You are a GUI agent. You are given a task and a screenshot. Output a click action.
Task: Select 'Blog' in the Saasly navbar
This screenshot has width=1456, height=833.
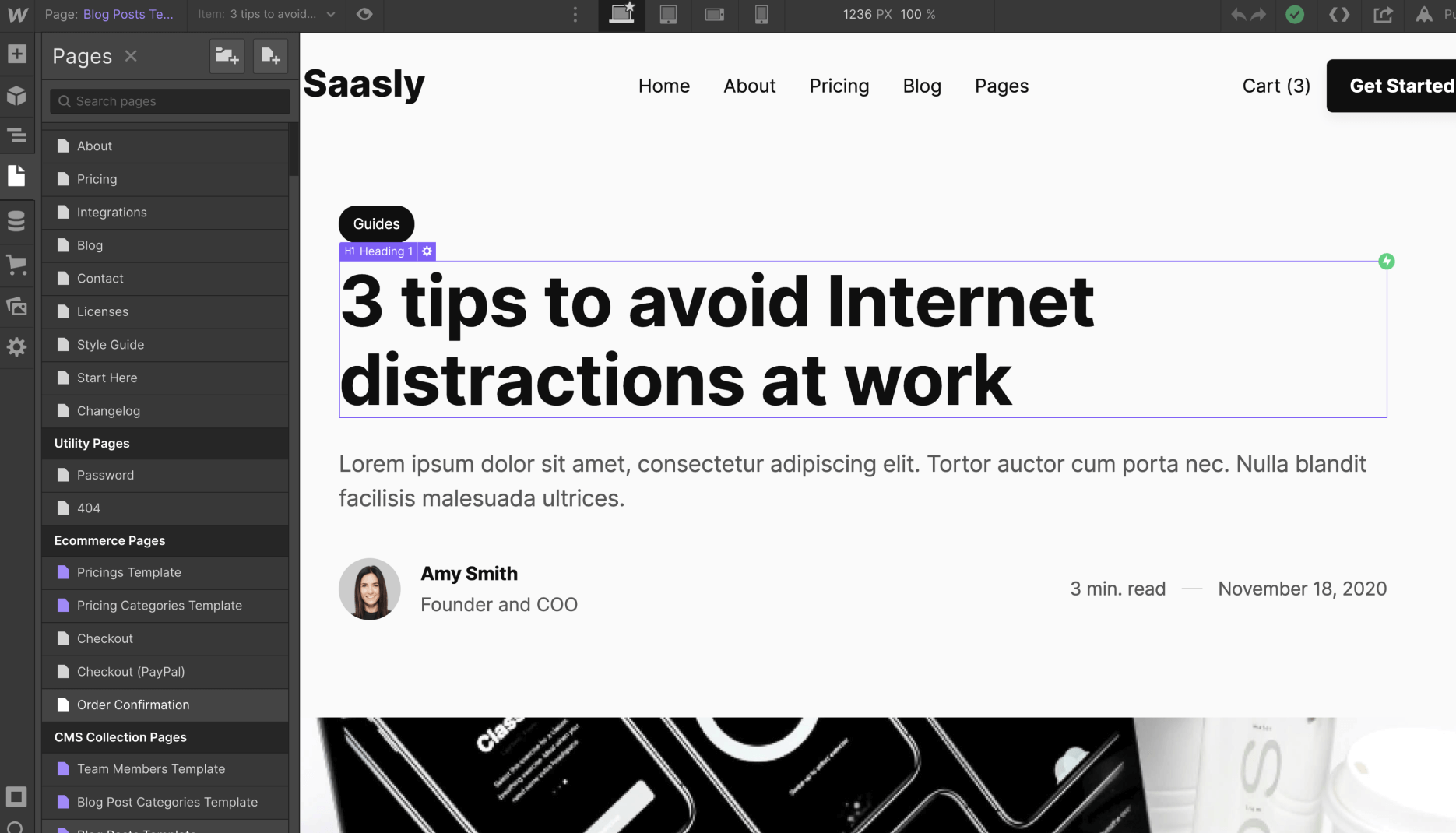pos(922,86)
